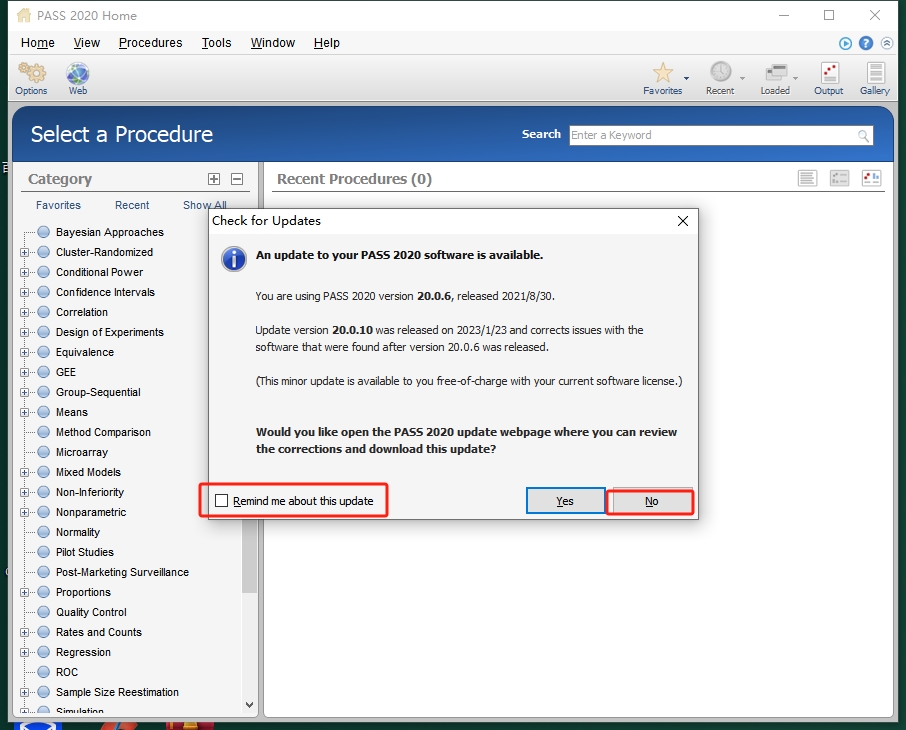Click the Pilot Studies node icon
The image size is (906, 730).
click(x=44, y=552)
